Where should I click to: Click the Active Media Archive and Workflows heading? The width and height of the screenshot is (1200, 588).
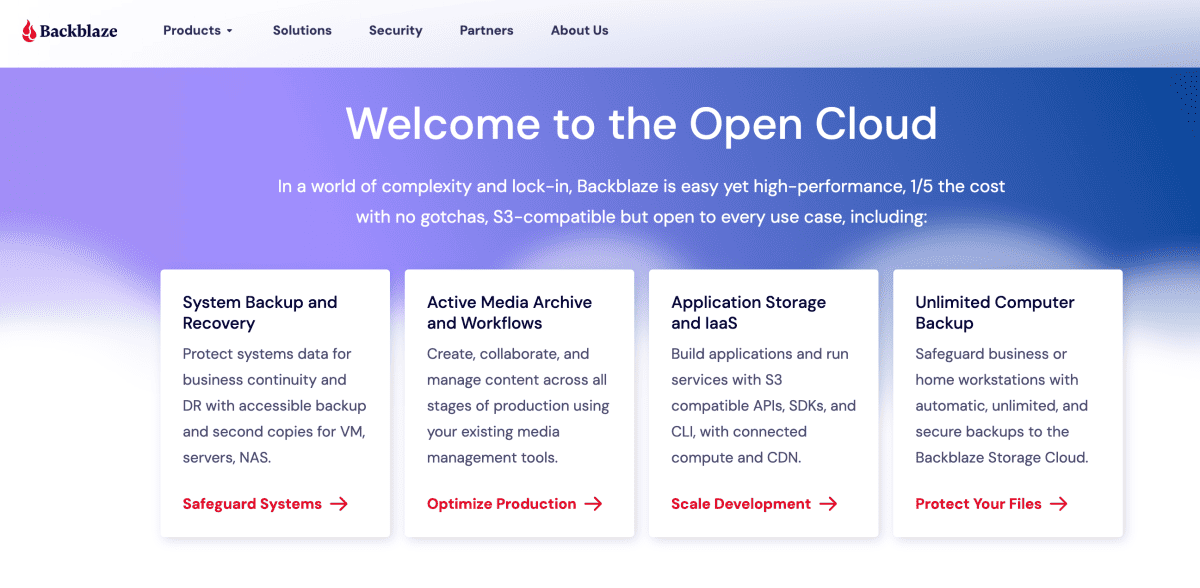click(x=509, y=312)
